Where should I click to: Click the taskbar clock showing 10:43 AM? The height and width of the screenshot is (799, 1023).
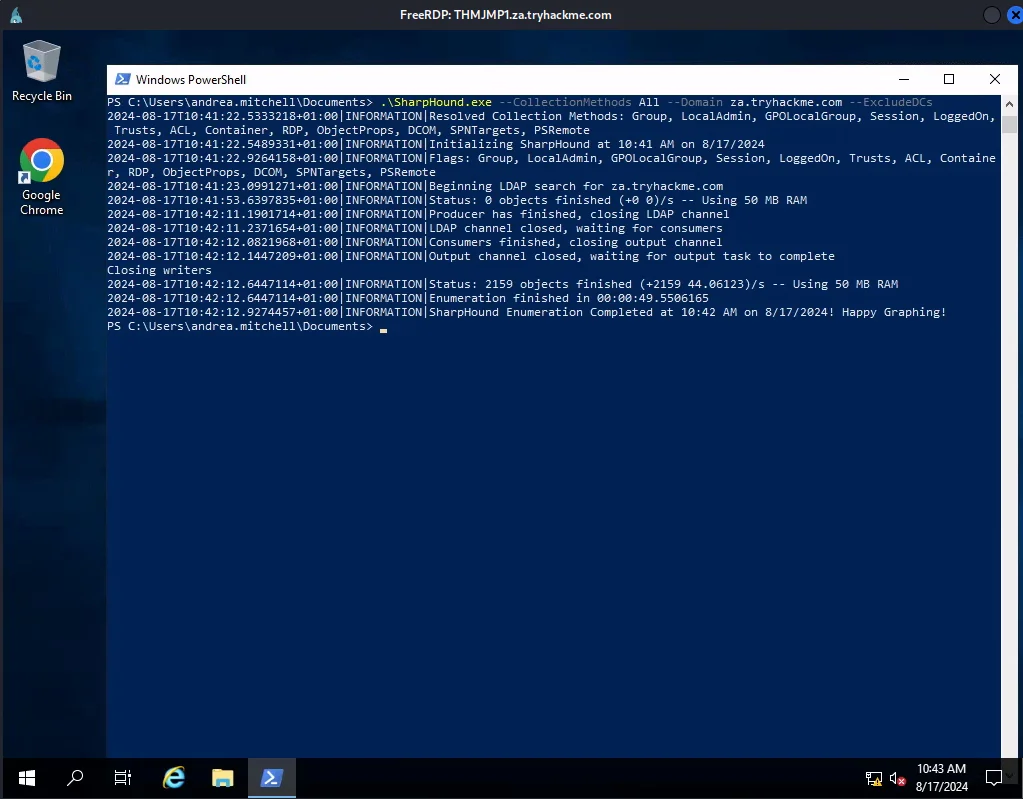(x=941, y=777)
